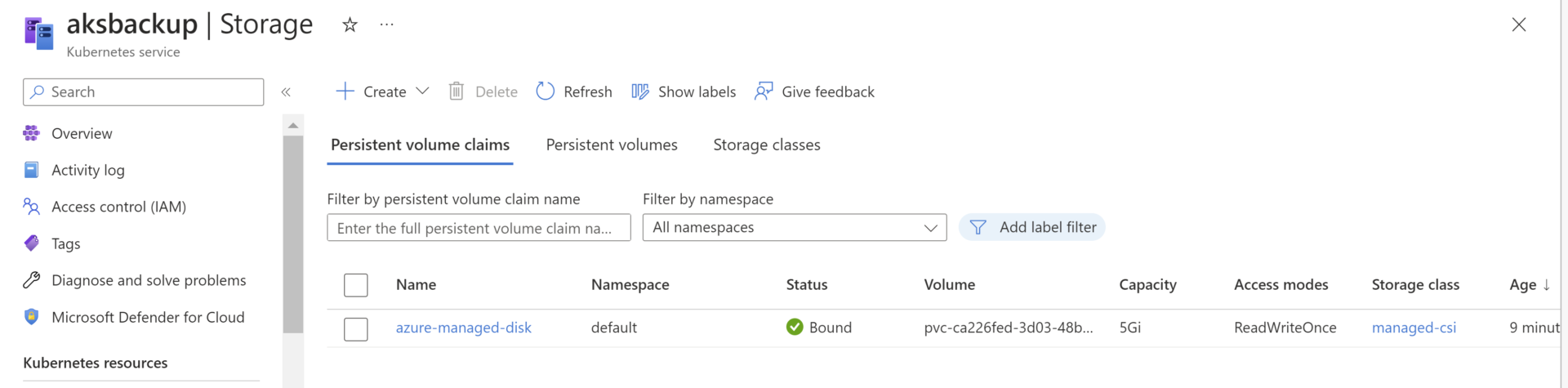This screenshot has width=1568, height=388.
Task: Sort by Access modes column header
Action: [1281, 284]
